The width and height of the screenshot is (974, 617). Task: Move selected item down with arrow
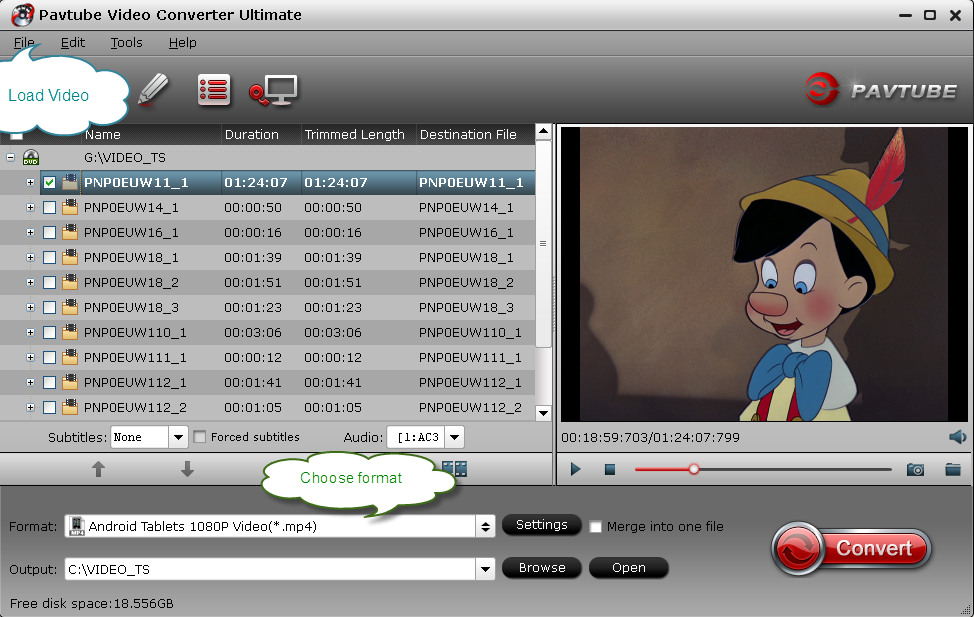(x=187, y=469)
